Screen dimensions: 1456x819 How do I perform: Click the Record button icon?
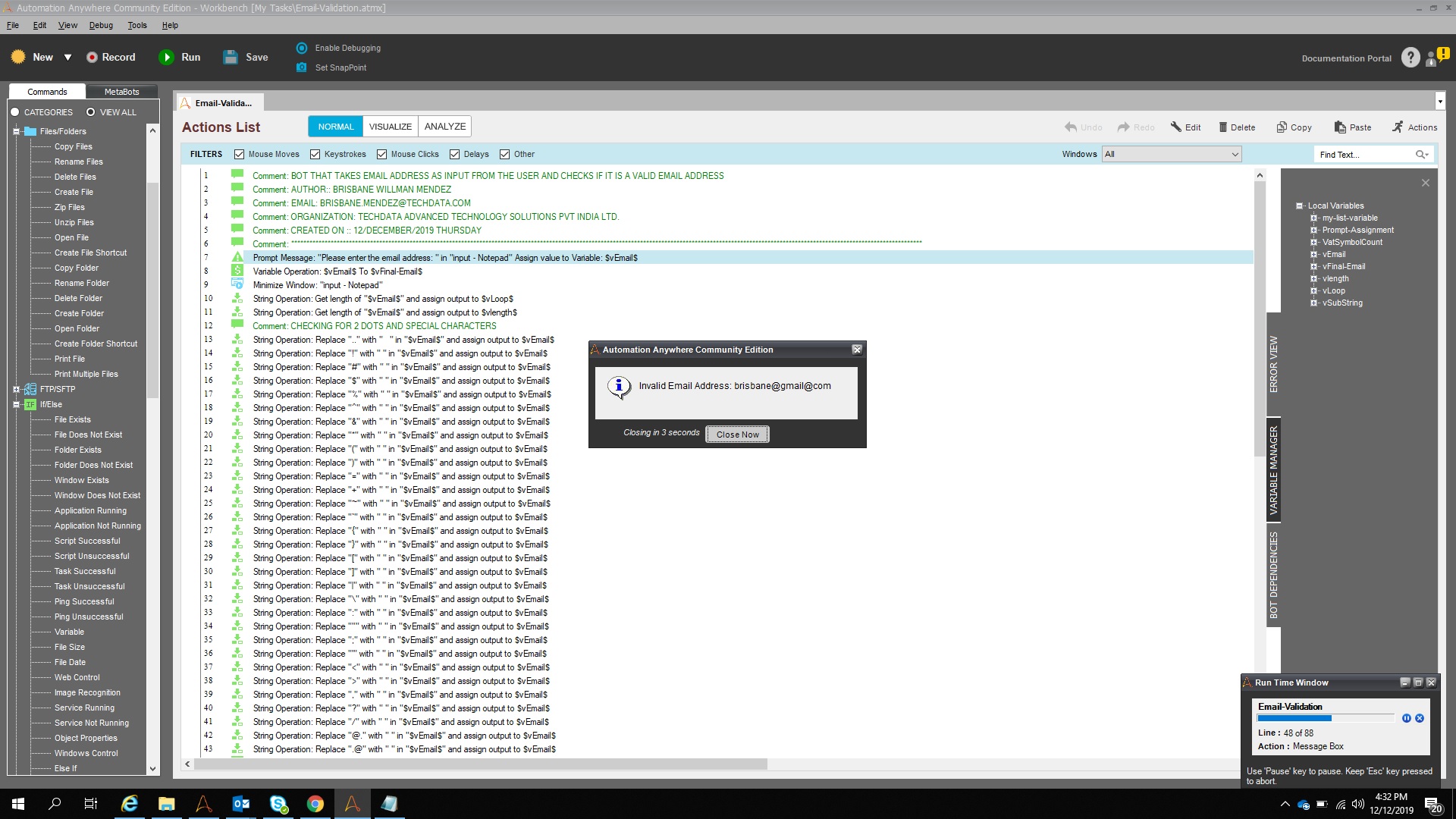(92, 57)
